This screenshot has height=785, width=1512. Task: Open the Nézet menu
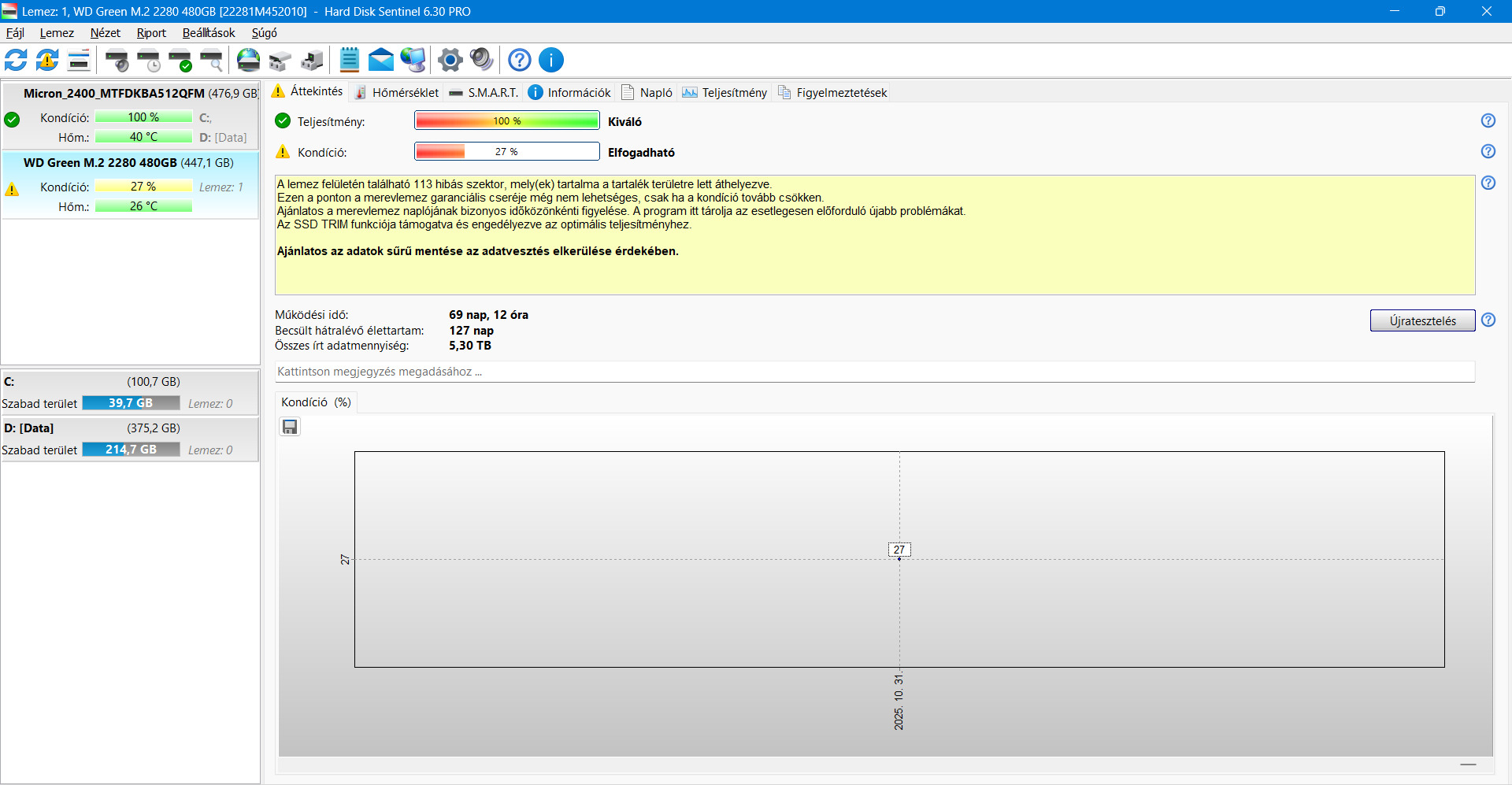[x=105, y=33]
